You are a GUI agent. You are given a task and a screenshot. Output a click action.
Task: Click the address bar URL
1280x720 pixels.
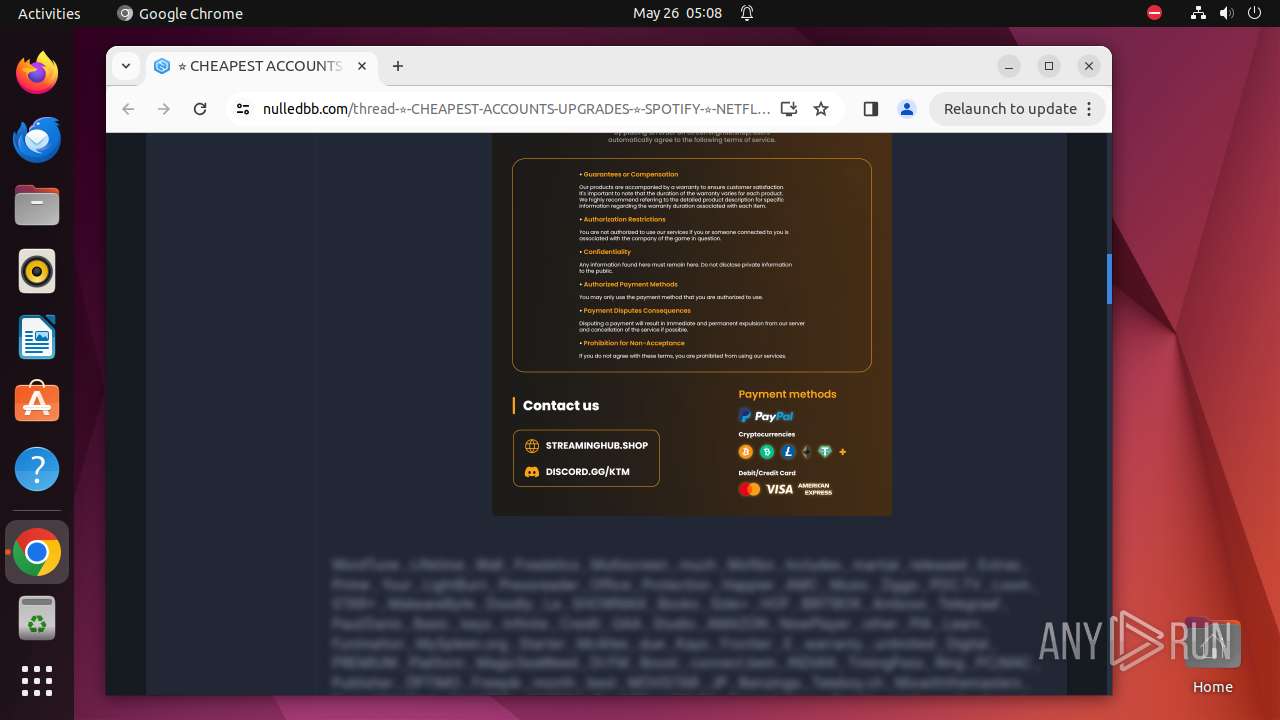point(517,109)
